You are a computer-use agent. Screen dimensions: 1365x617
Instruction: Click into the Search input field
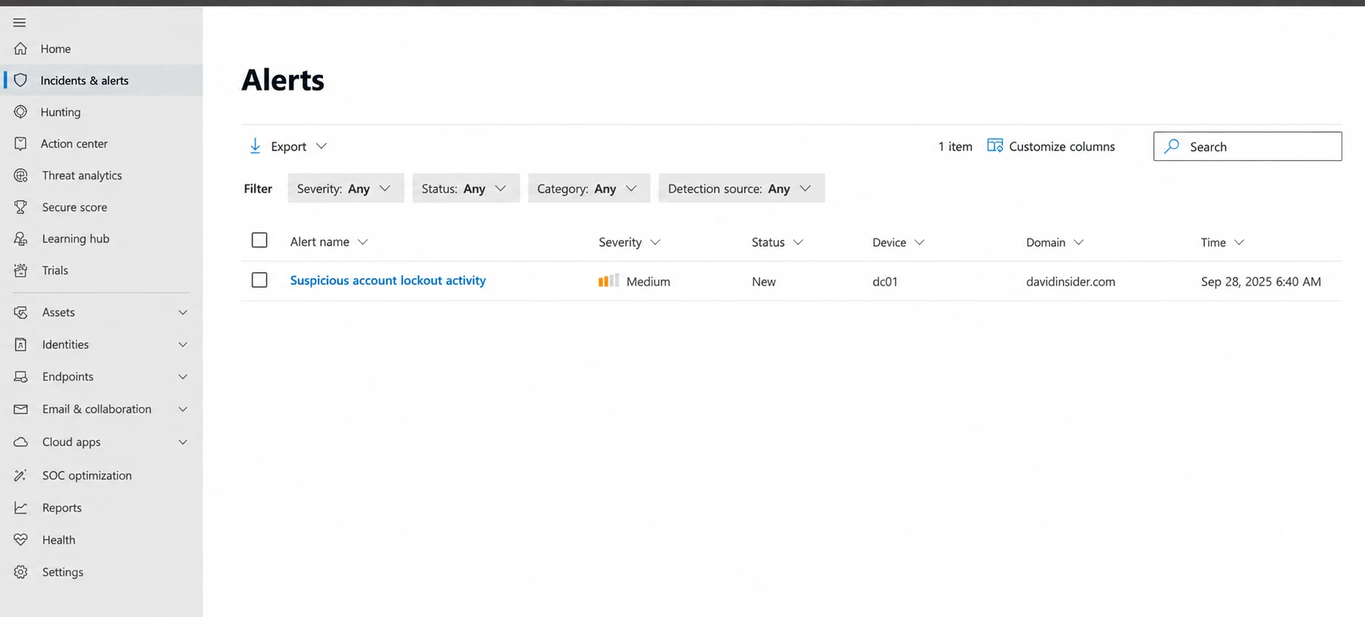point(1247,146)
